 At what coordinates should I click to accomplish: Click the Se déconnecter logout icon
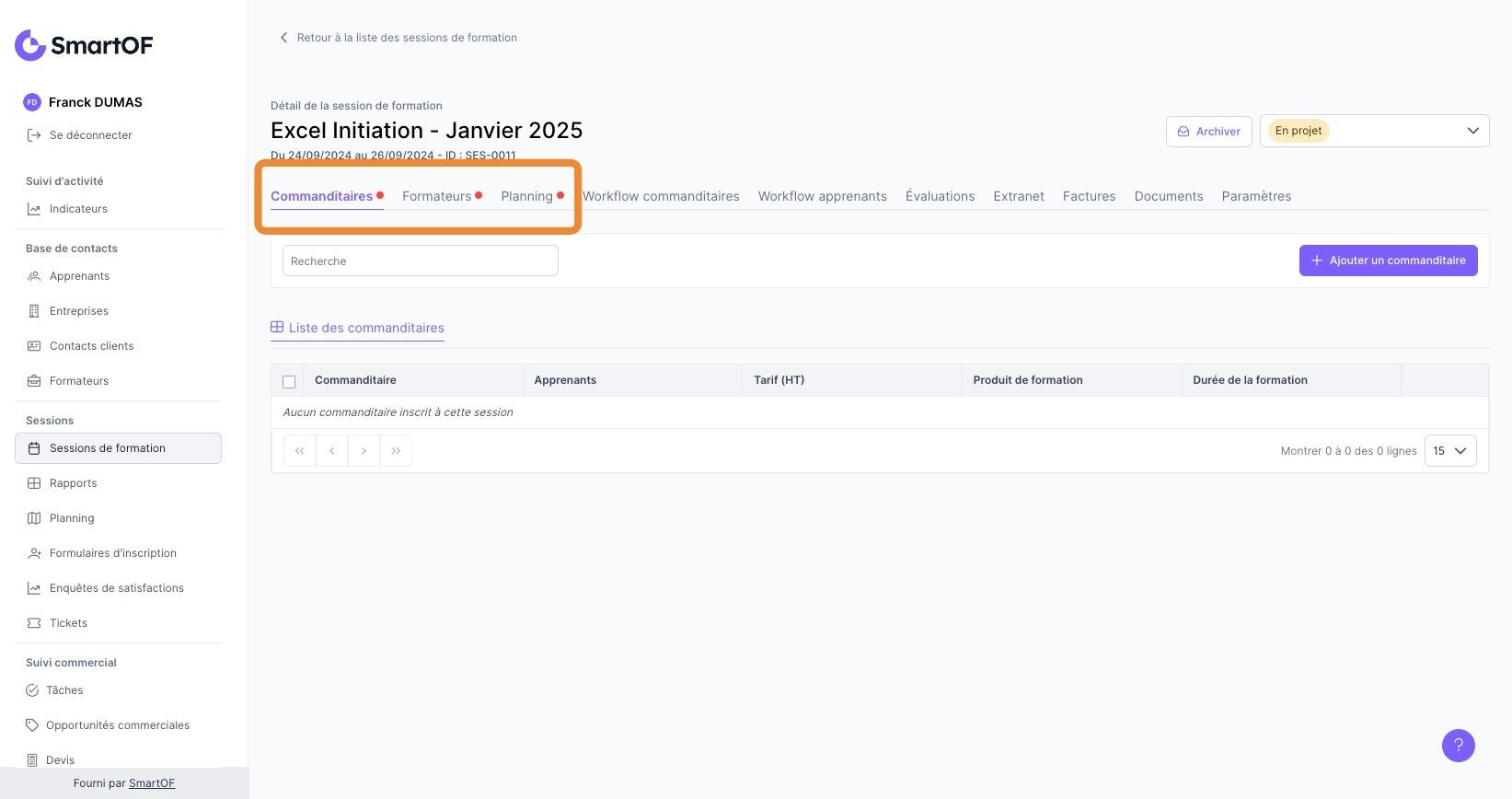pyautogui.click(x=34, y=135)
